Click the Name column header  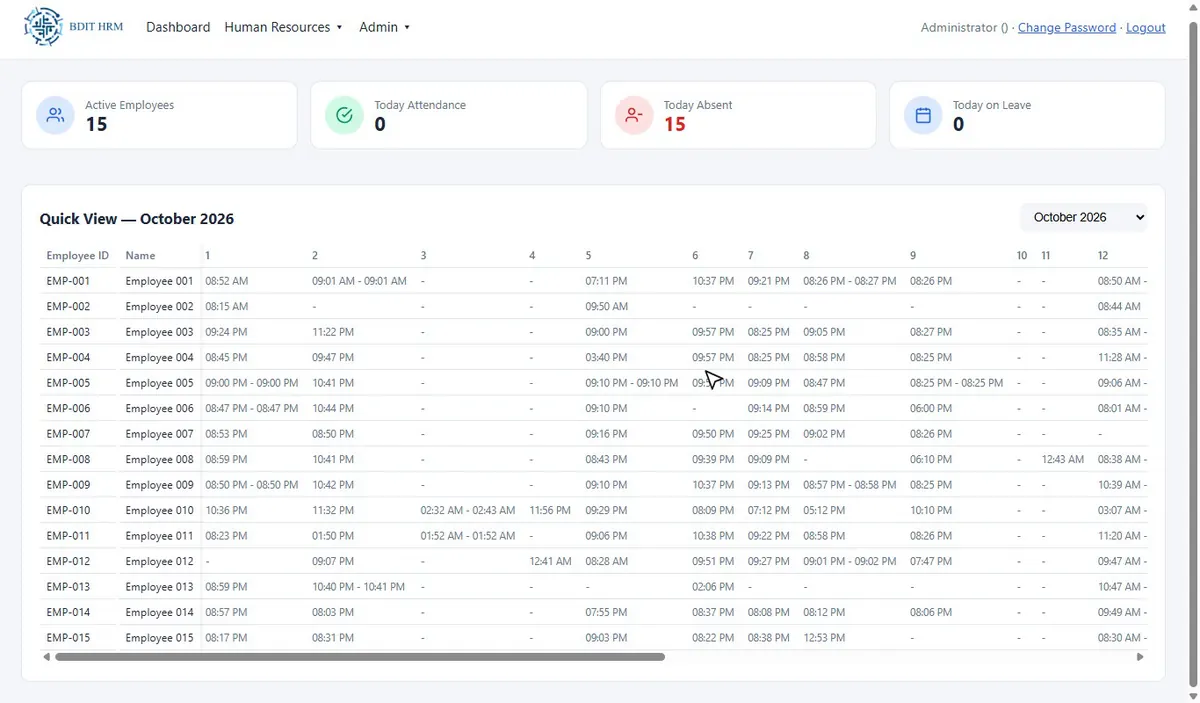click(141, 256)
